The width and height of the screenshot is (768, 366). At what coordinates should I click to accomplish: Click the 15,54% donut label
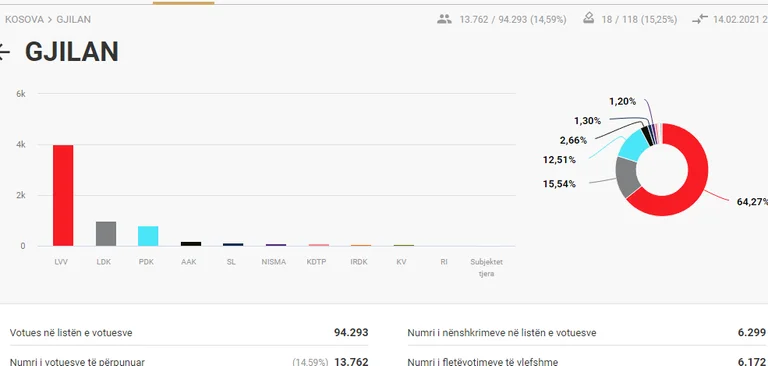(559, 184)
